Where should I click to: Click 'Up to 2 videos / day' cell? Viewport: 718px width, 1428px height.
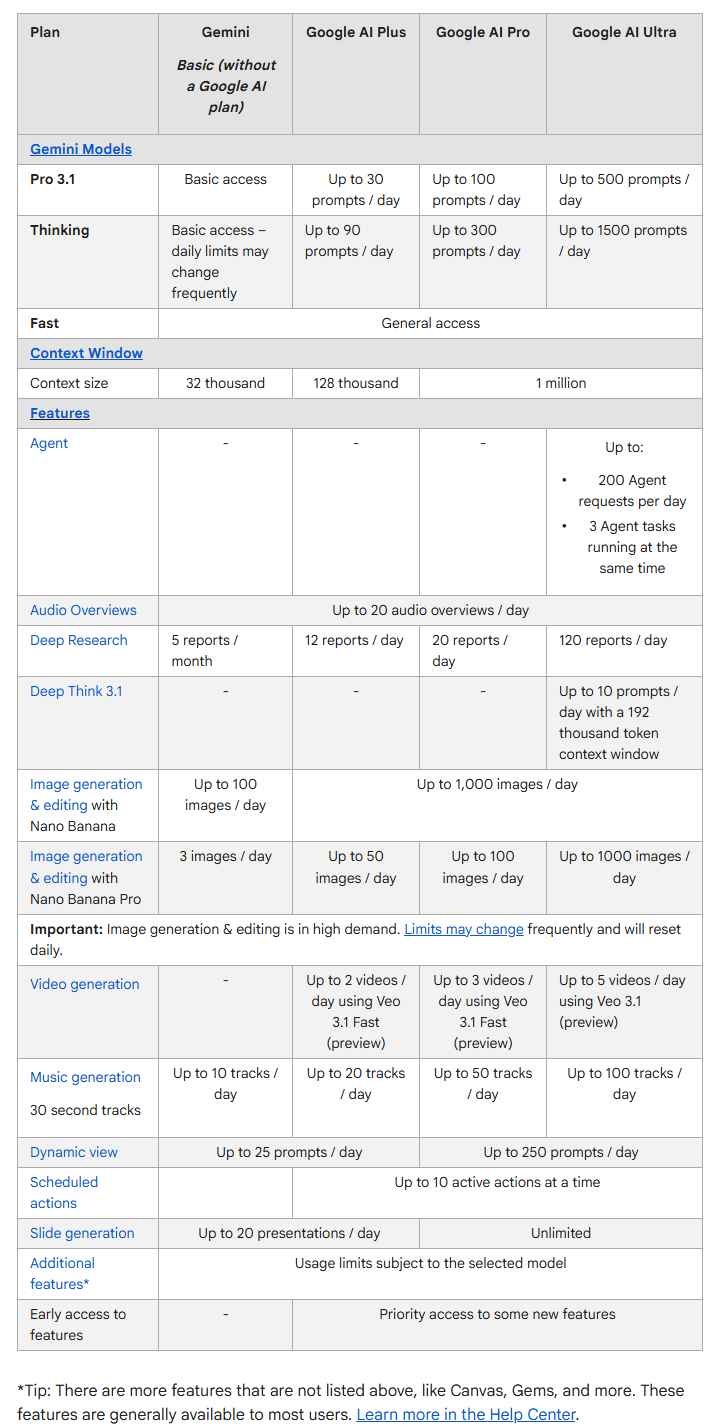pos(356,1012)
